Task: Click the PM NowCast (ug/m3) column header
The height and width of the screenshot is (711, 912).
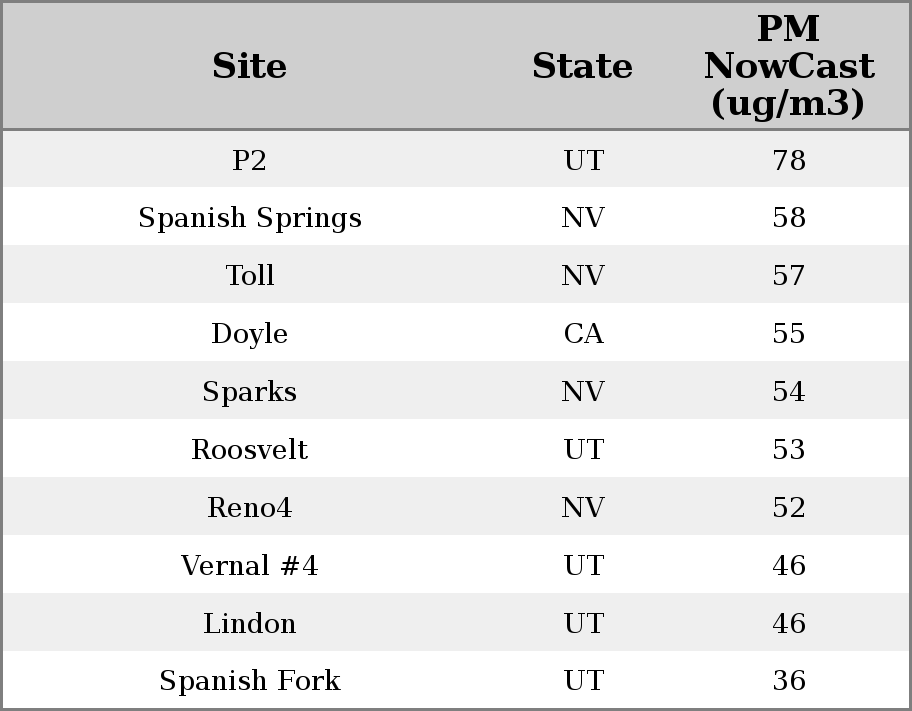Action: [788, 66]
